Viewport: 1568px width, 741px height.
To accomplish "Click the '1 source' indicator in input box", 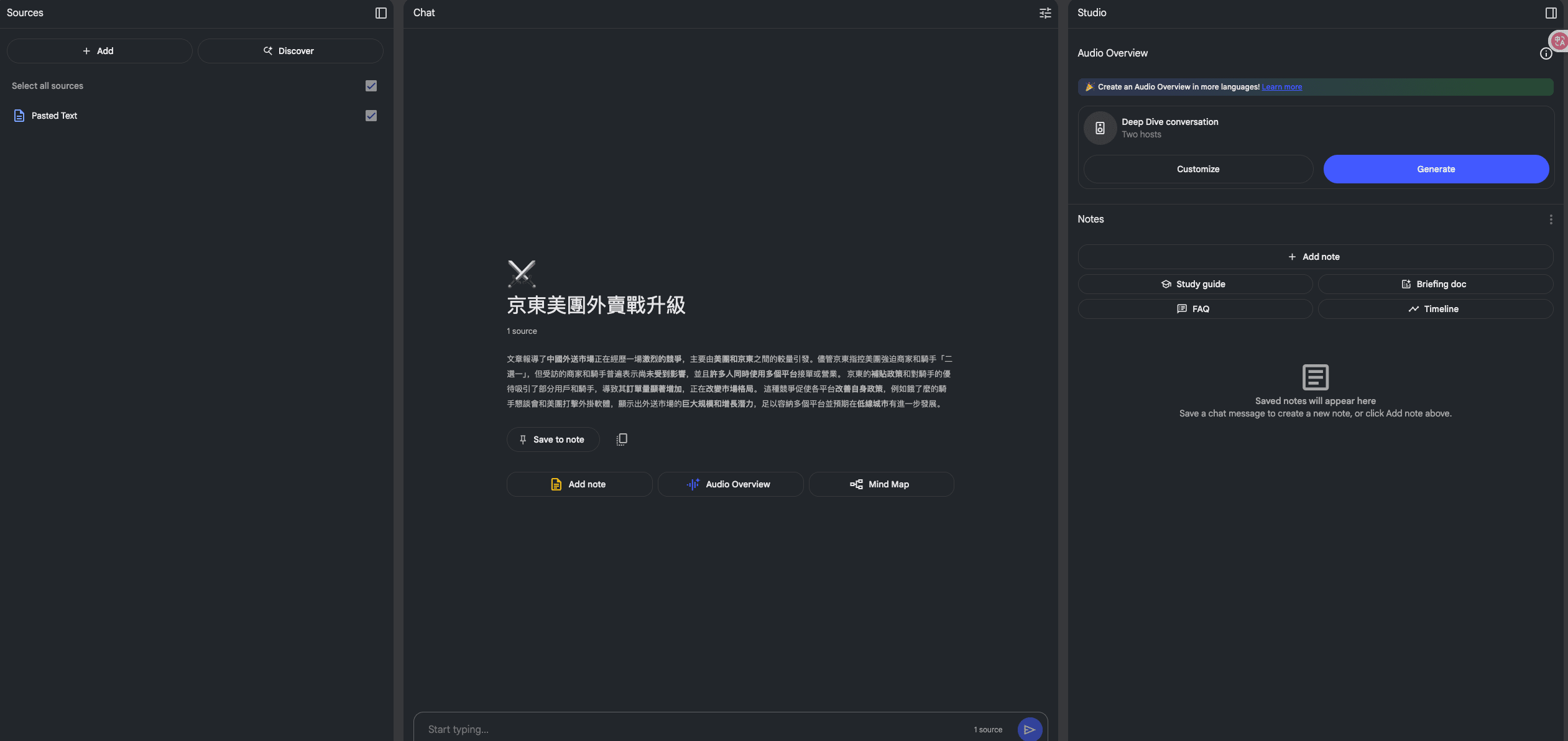I will [x=988, y=730].
